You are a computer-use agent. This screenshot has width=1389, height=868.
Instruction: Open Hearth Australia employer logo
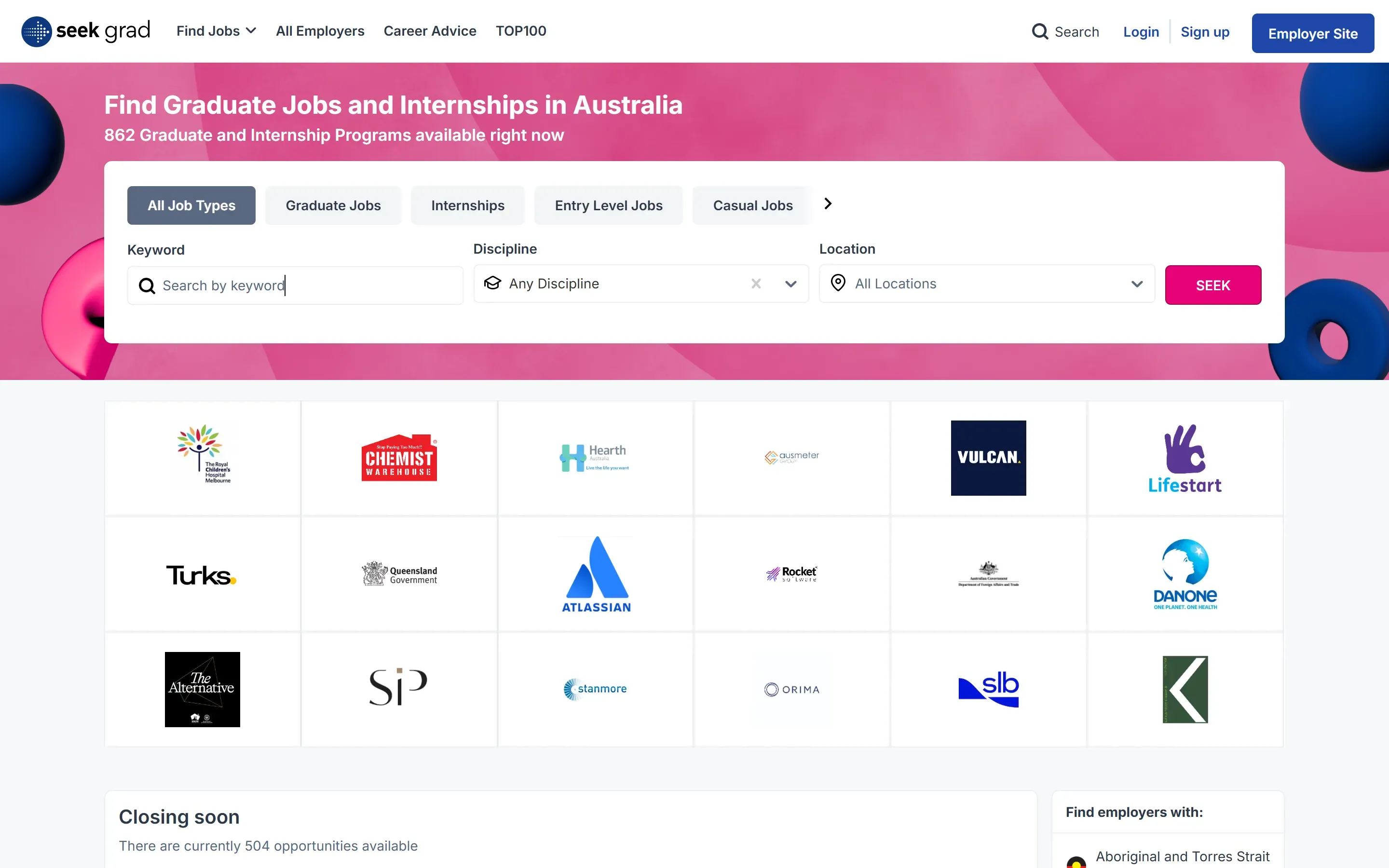pos(595,458)
